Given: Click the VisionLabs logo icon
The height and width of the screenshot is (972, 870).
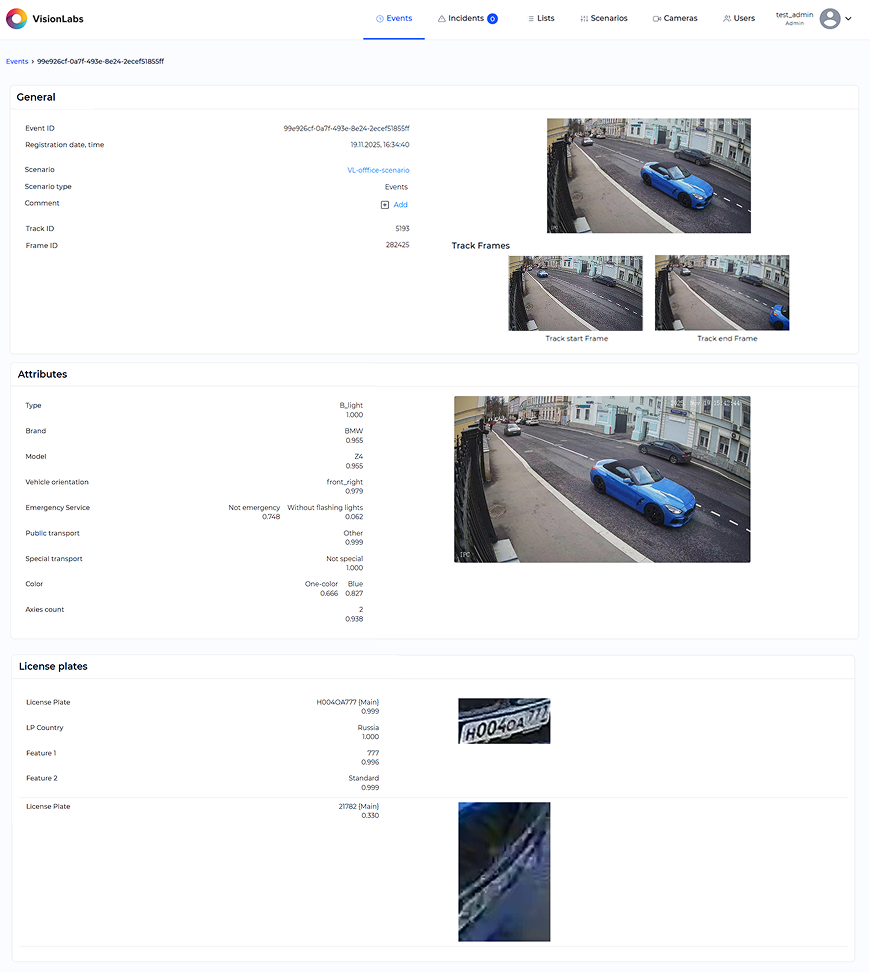Looking at the screenshot, I should 17,18.
